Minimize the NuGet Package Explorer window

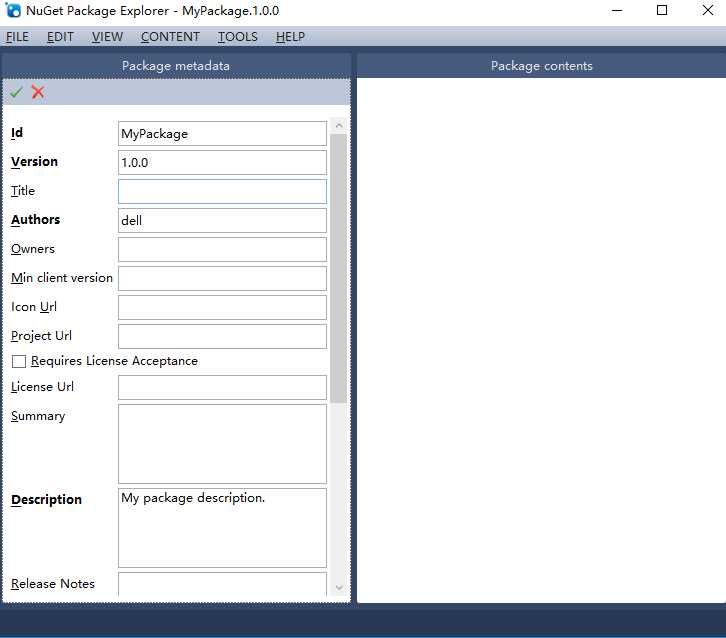[617, 10]
